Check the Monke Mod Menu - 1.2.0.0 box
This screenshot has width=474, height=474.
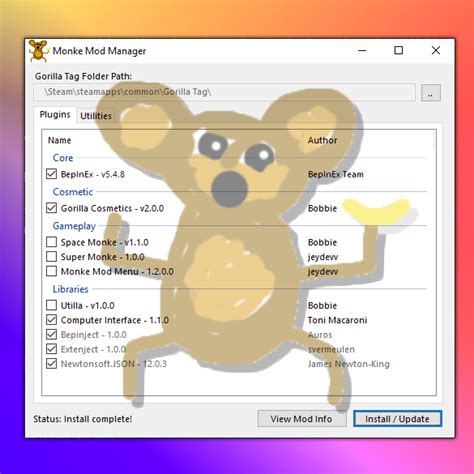[51, 271]
